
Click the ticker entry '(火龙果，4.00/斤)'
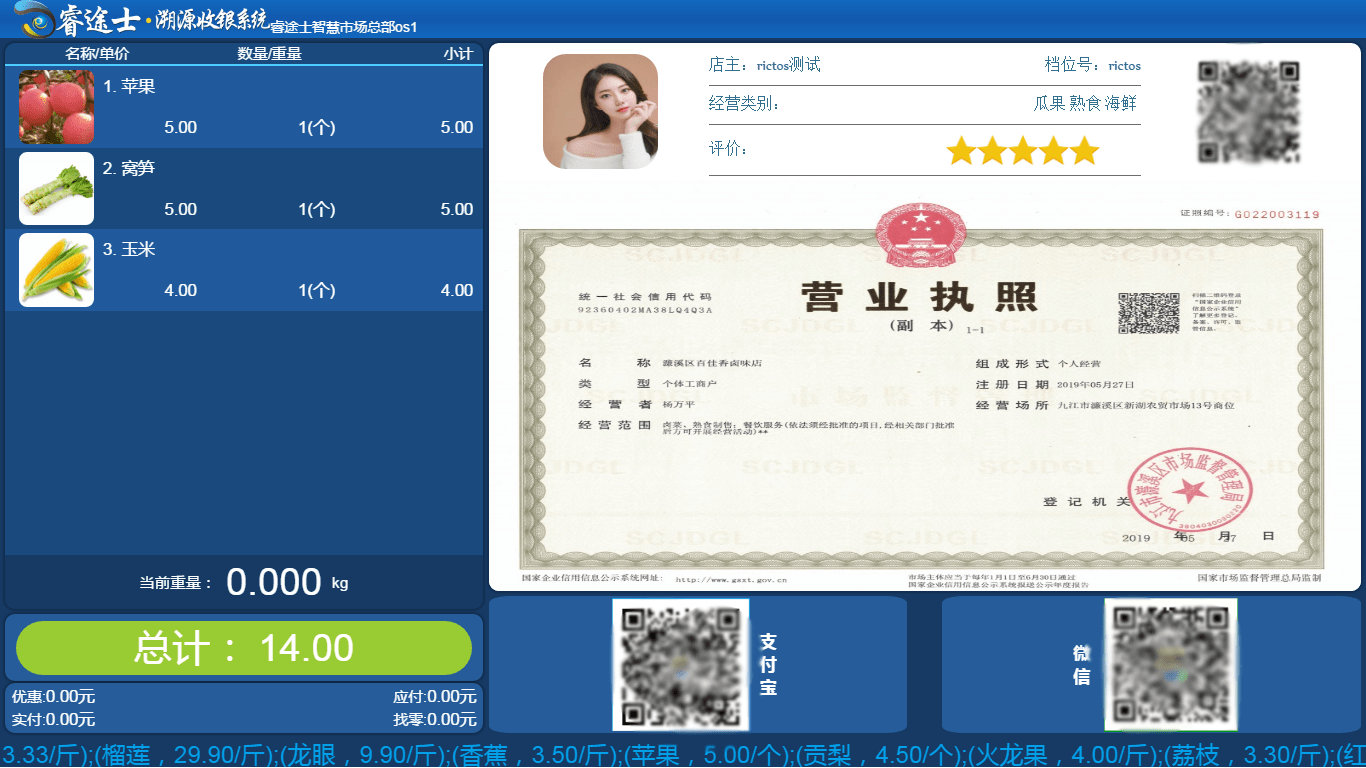(x=1062, y=754)
